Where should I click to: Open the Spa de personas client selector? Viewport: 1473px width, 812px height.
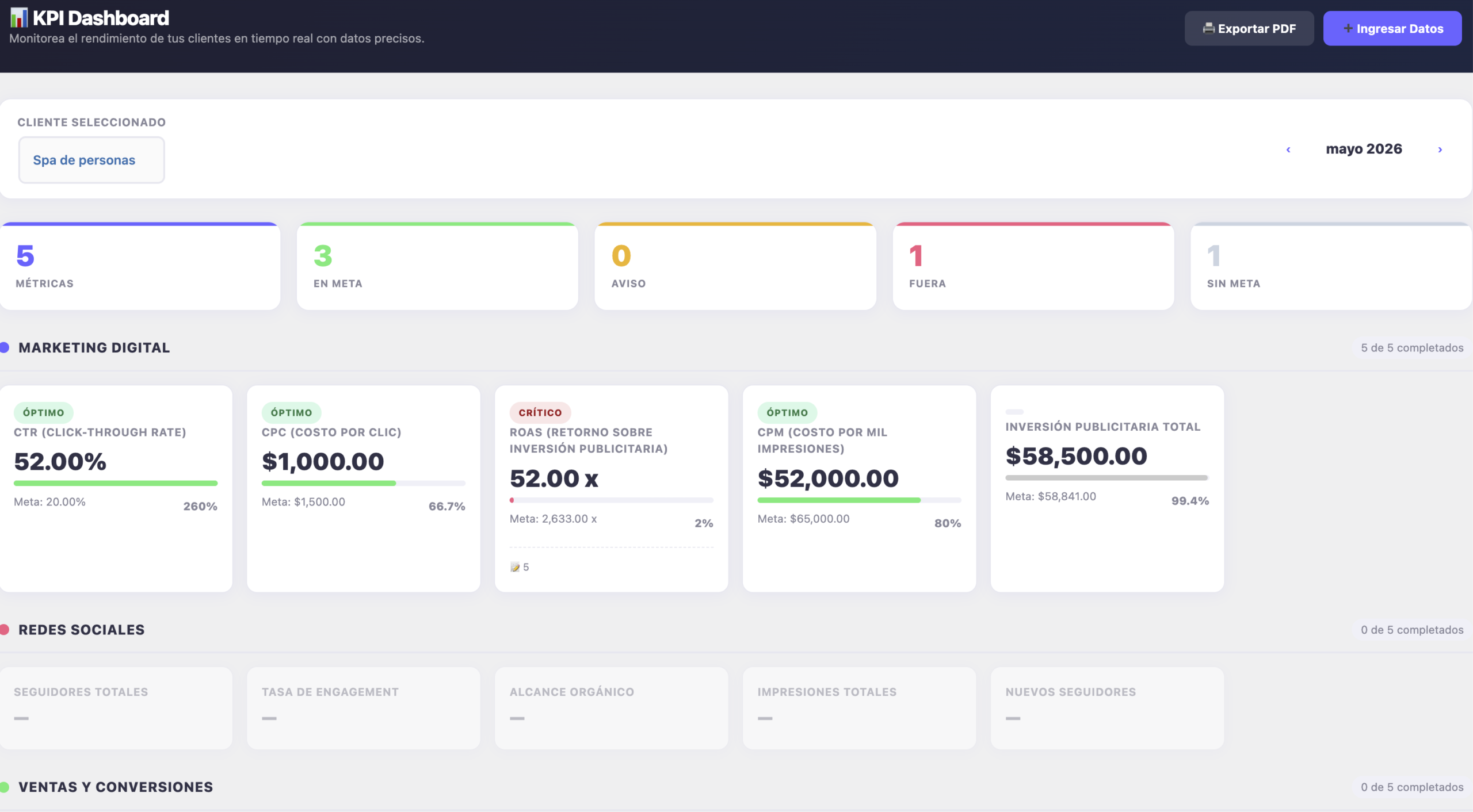click(x=91, y=160)
